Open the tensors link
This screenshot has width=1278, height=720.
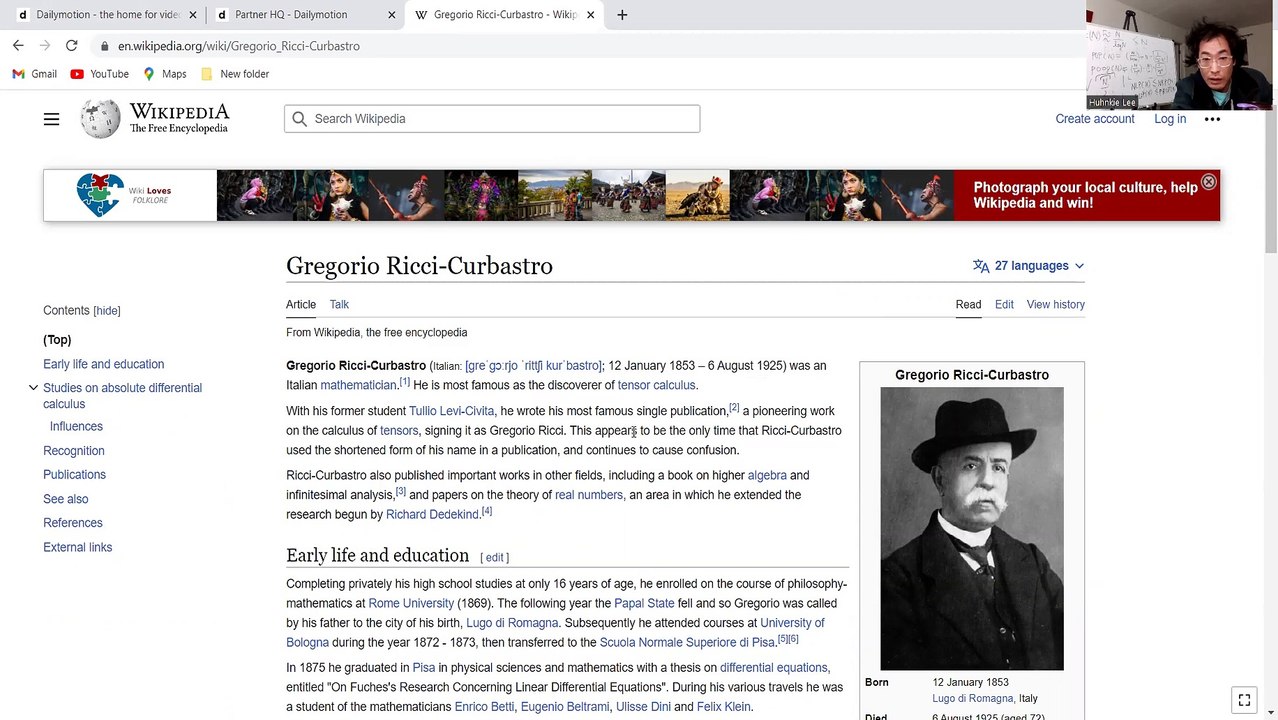[x=399, y=431]
